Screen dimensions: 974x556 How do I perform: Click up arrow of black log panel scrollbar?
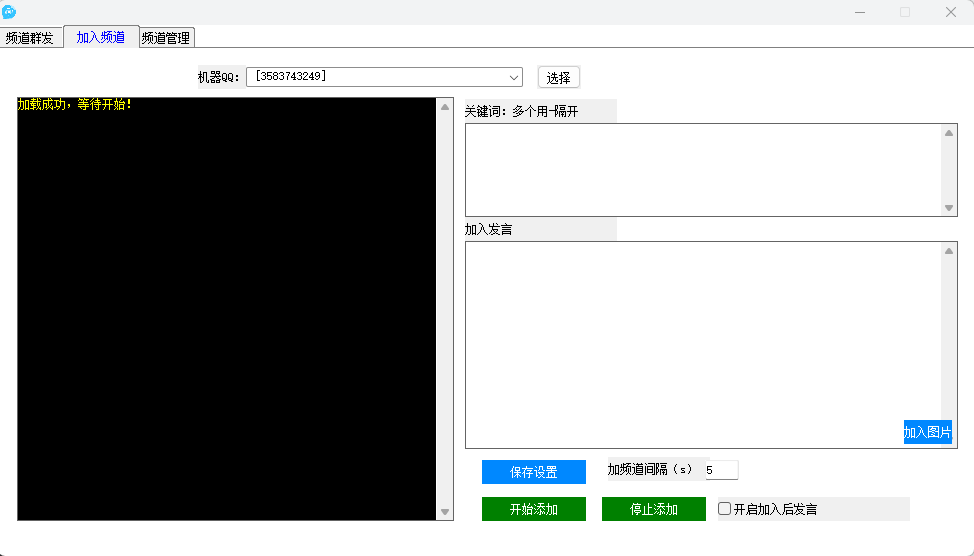[445, 106]
